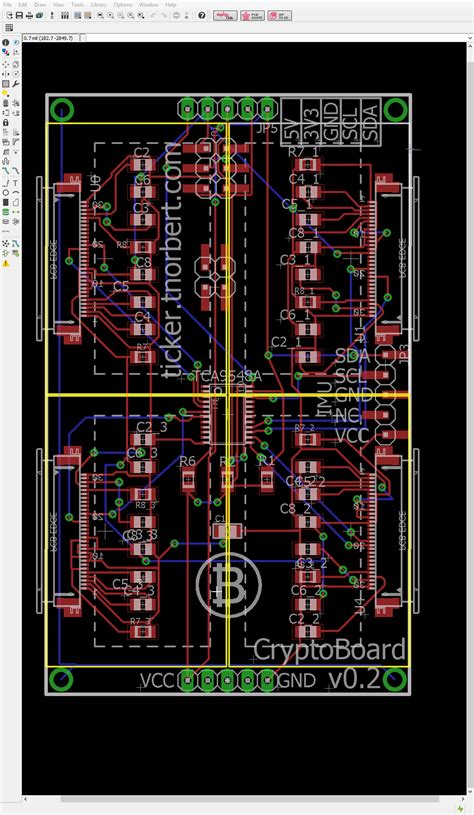Click the Undo arrow
The width and height of the screenshot is (474, 815).
tap(152, 15)
